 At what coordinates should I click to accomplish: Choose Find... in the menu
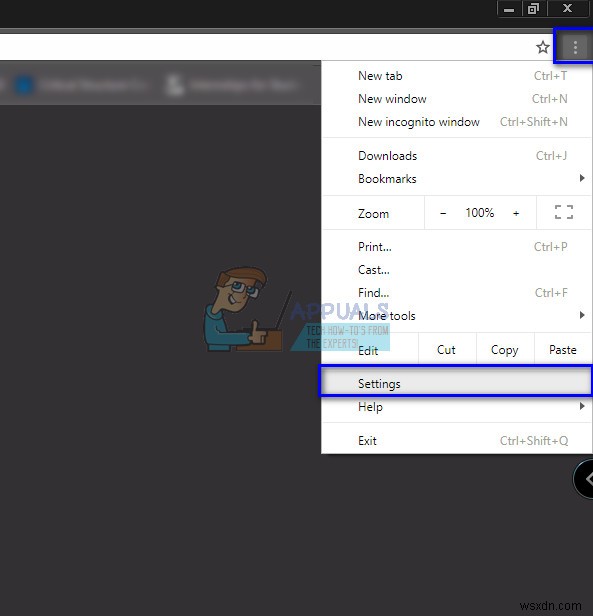click(x=457, y=293)
